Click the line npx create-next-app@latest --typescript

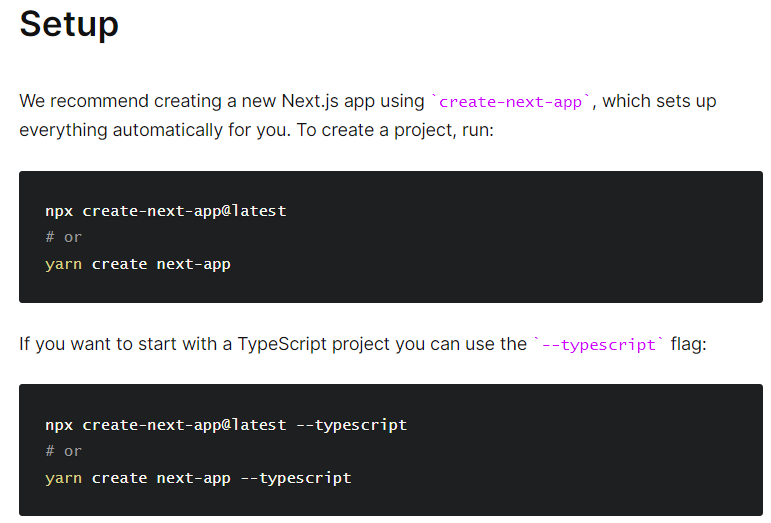tap(226, 425)
